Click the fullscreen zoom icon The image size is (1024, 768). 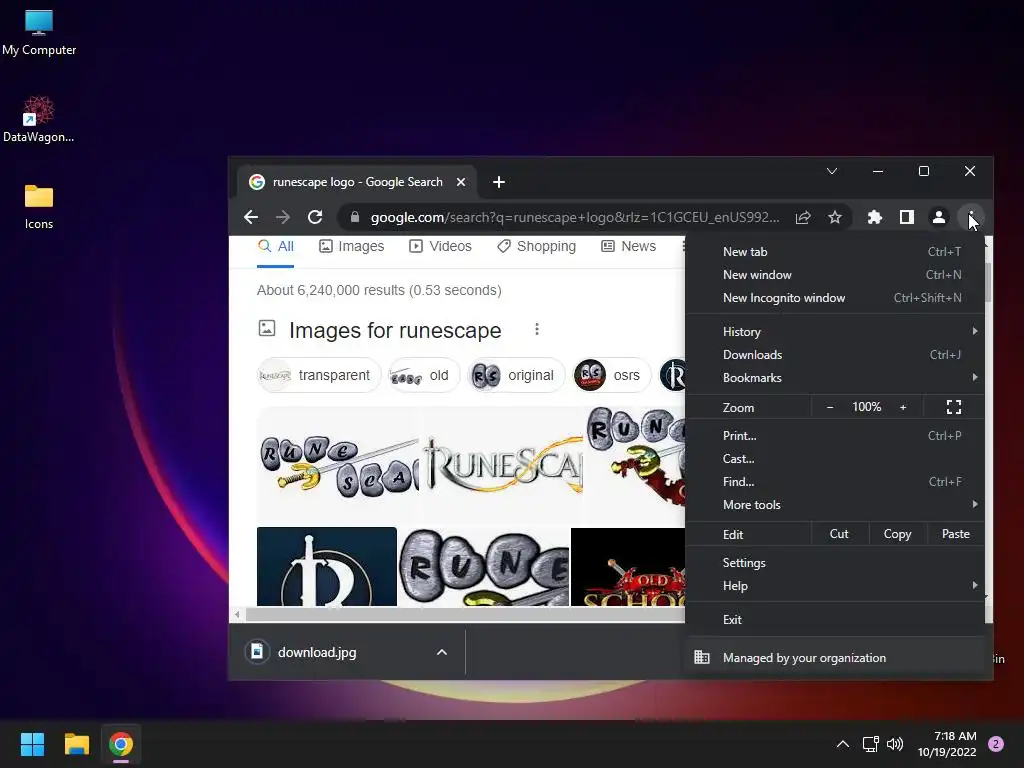[x=953, y=408]
